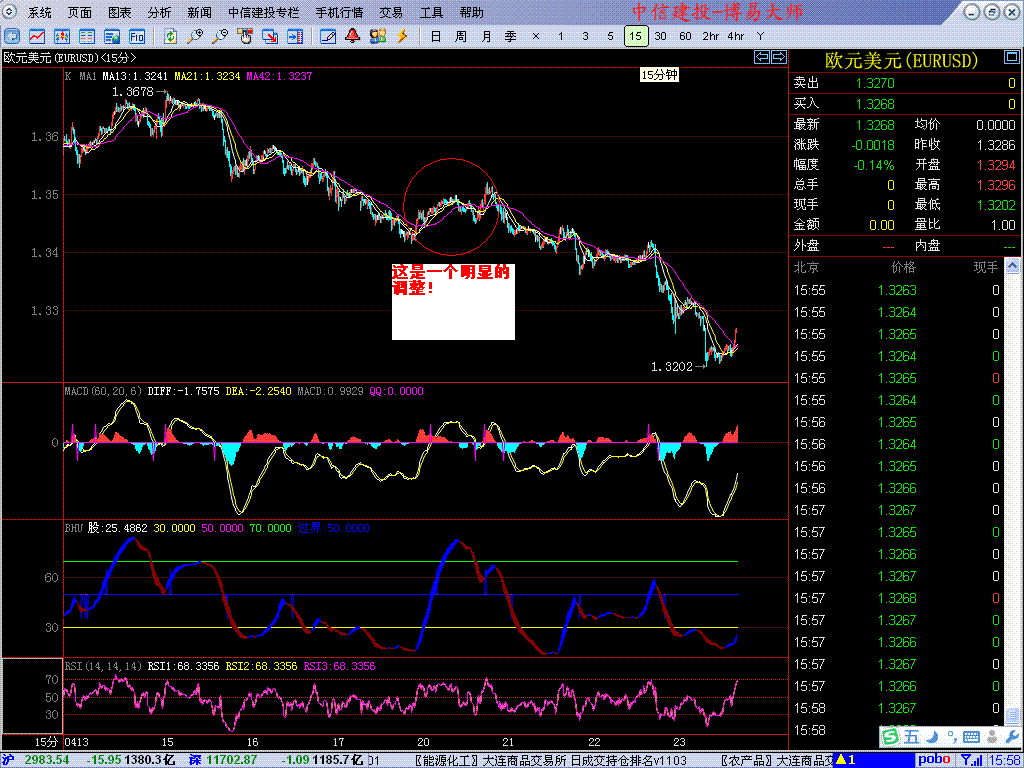Open the 中信建投专栏 menu

[x=264, y=12]
